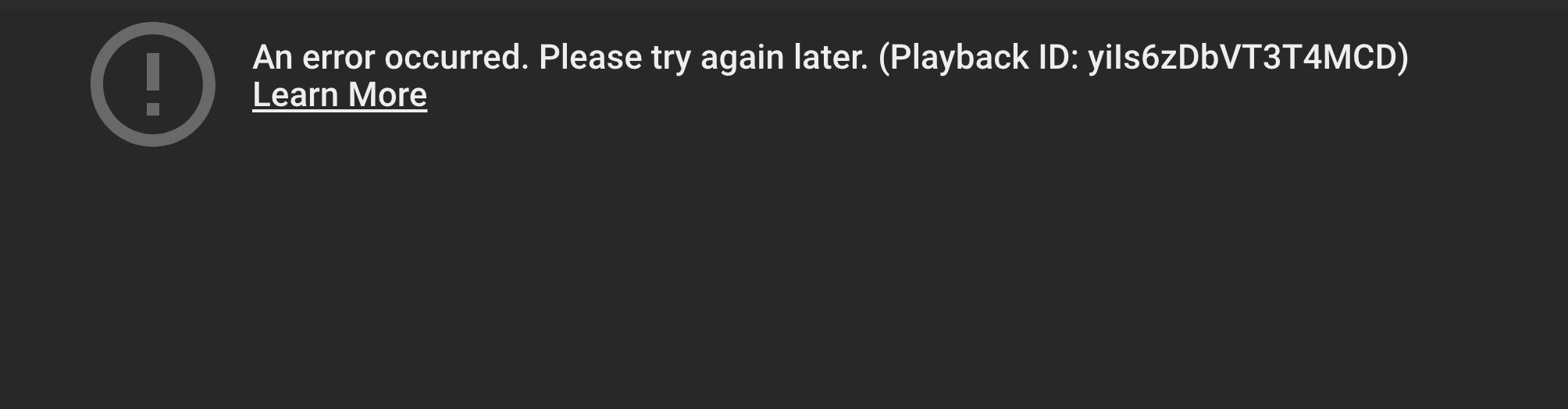Open the Learn More link

click(x=340, y=95)
